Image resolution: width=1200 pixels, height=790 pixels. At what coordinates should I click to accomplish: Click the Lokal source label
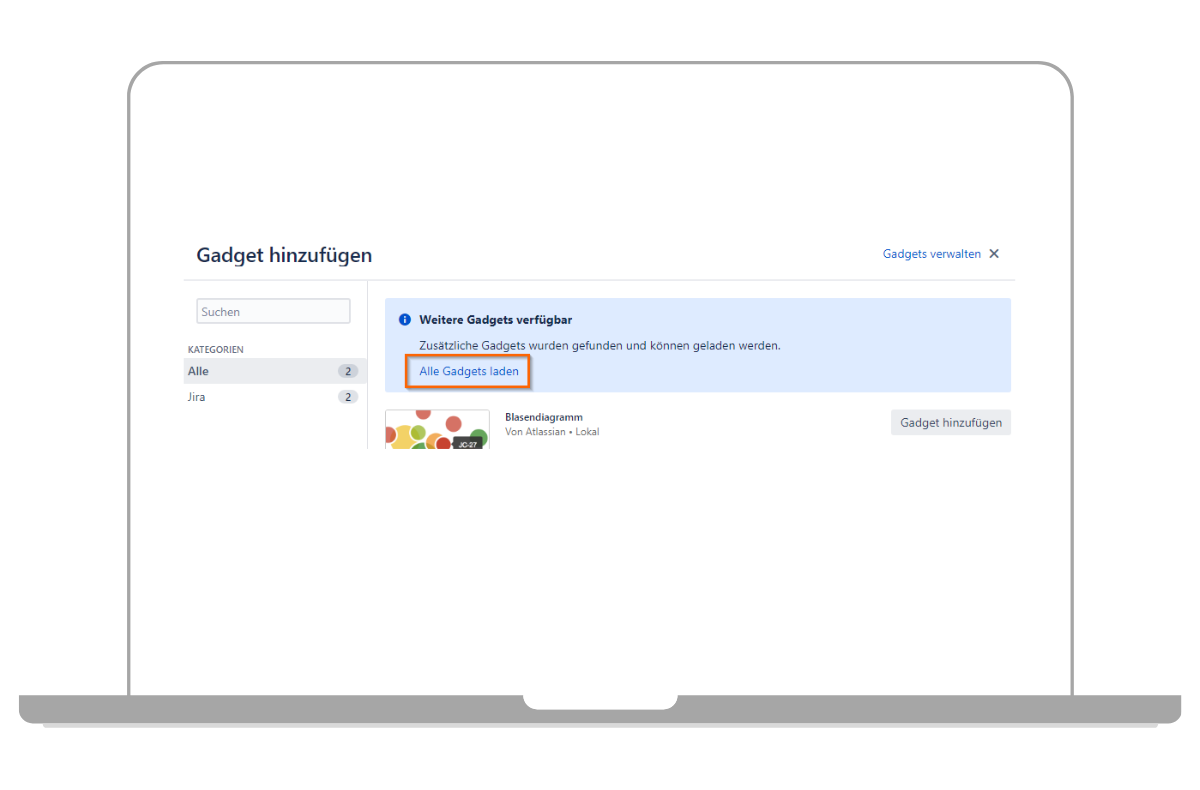[585, 432]
